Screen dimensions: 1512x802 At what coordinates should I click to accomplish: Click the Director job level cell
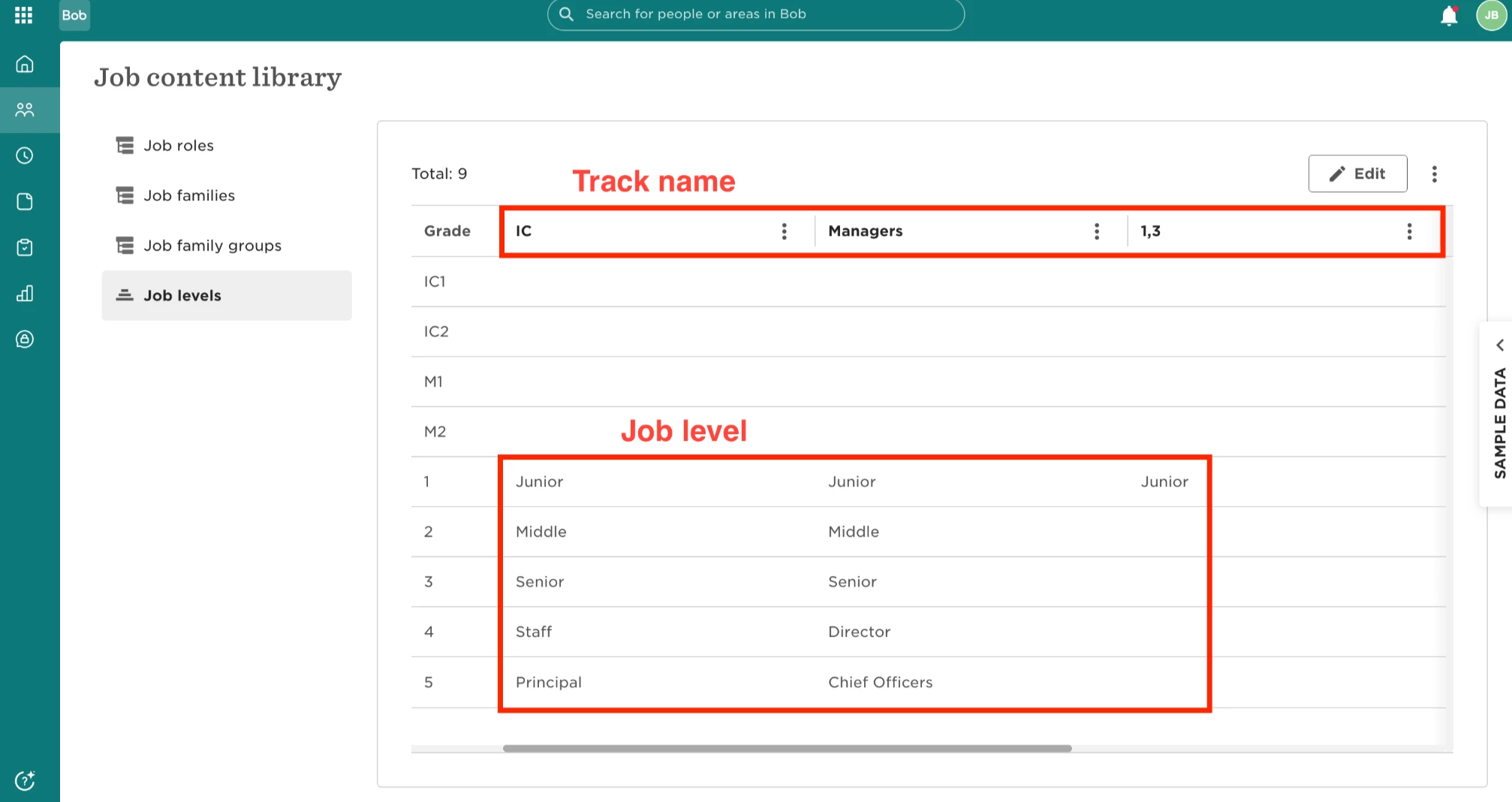click(x=860, y=632)
